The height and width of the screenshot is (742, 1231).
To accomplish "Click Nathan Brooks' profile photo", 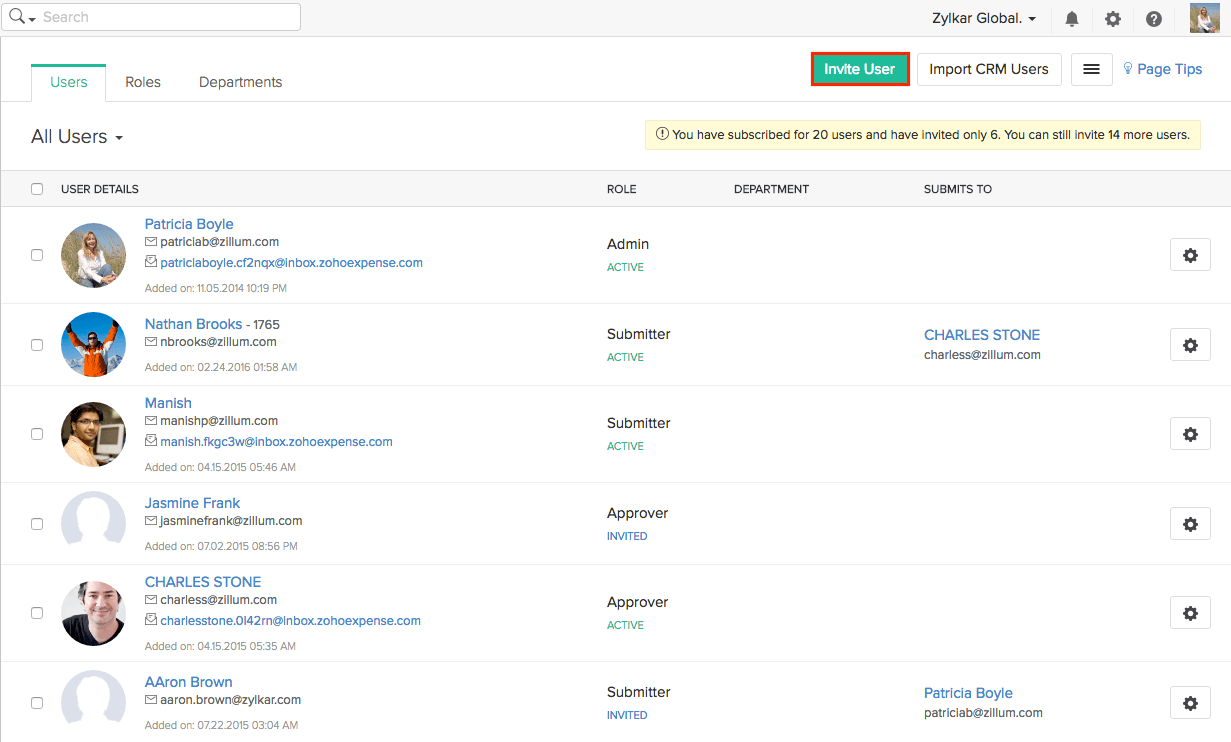I will (93, 345).
